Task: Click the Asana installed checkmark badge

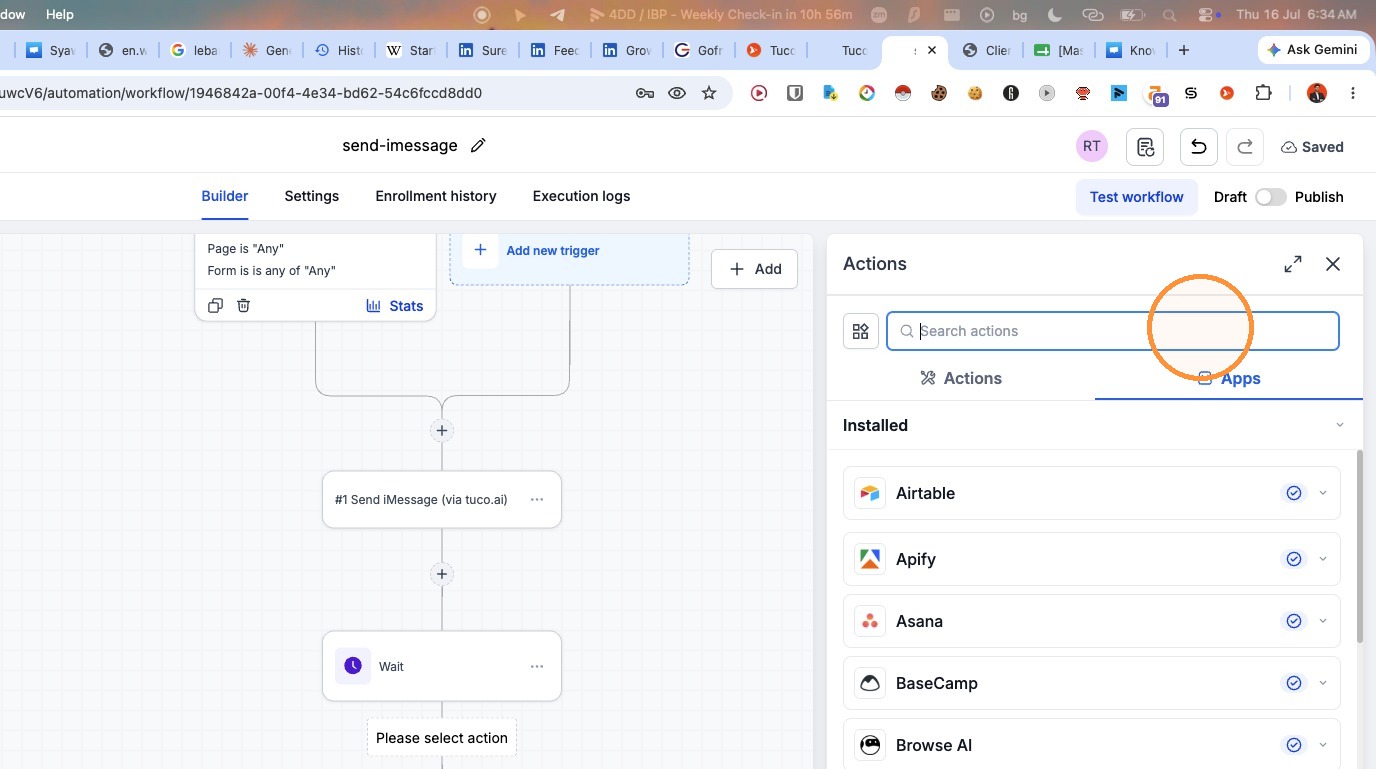Action: click(x=1294, y=621)
